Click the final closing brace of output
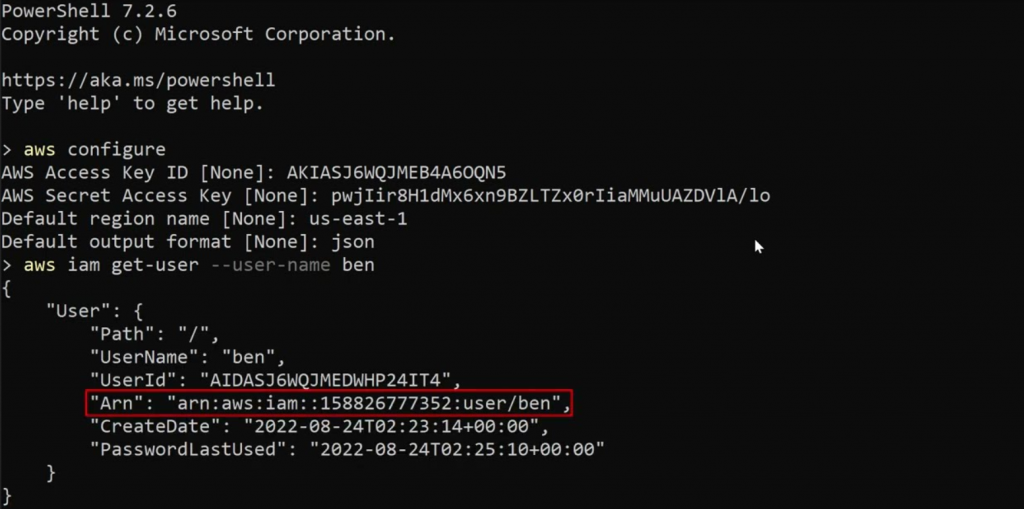The width and height of the screenshot is (1024, 509). point(7,495)
